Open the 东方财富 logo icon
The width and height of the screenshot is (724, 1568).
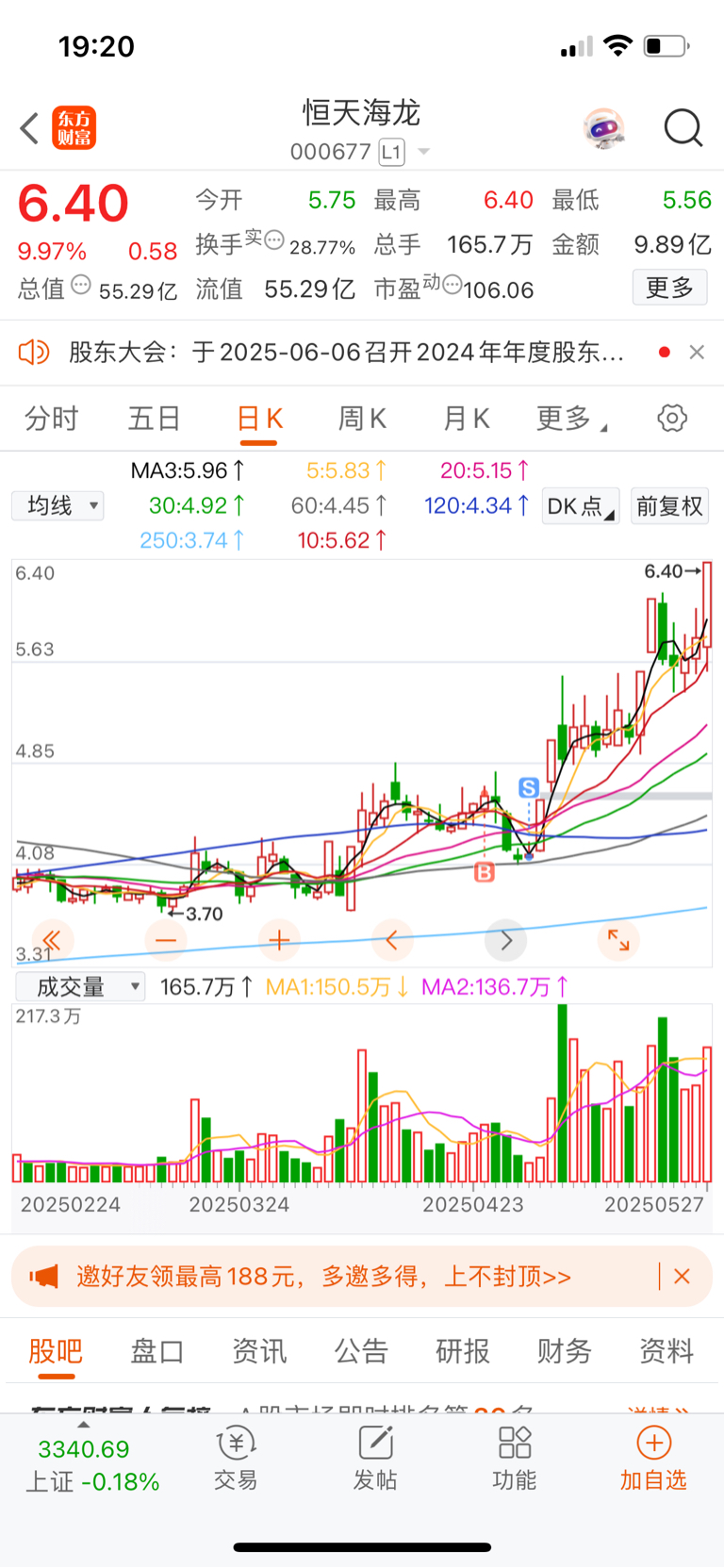[x=74, y=128]
